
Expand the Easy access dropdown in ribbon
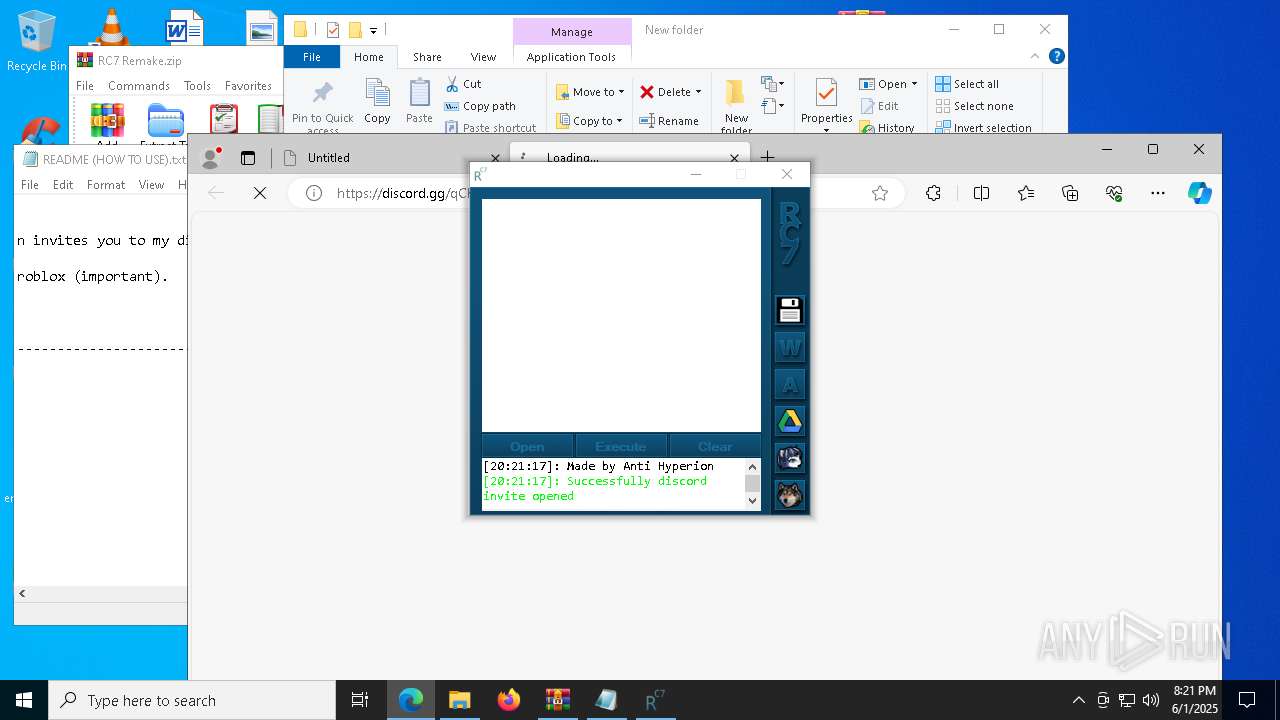(x=773, y=106)
